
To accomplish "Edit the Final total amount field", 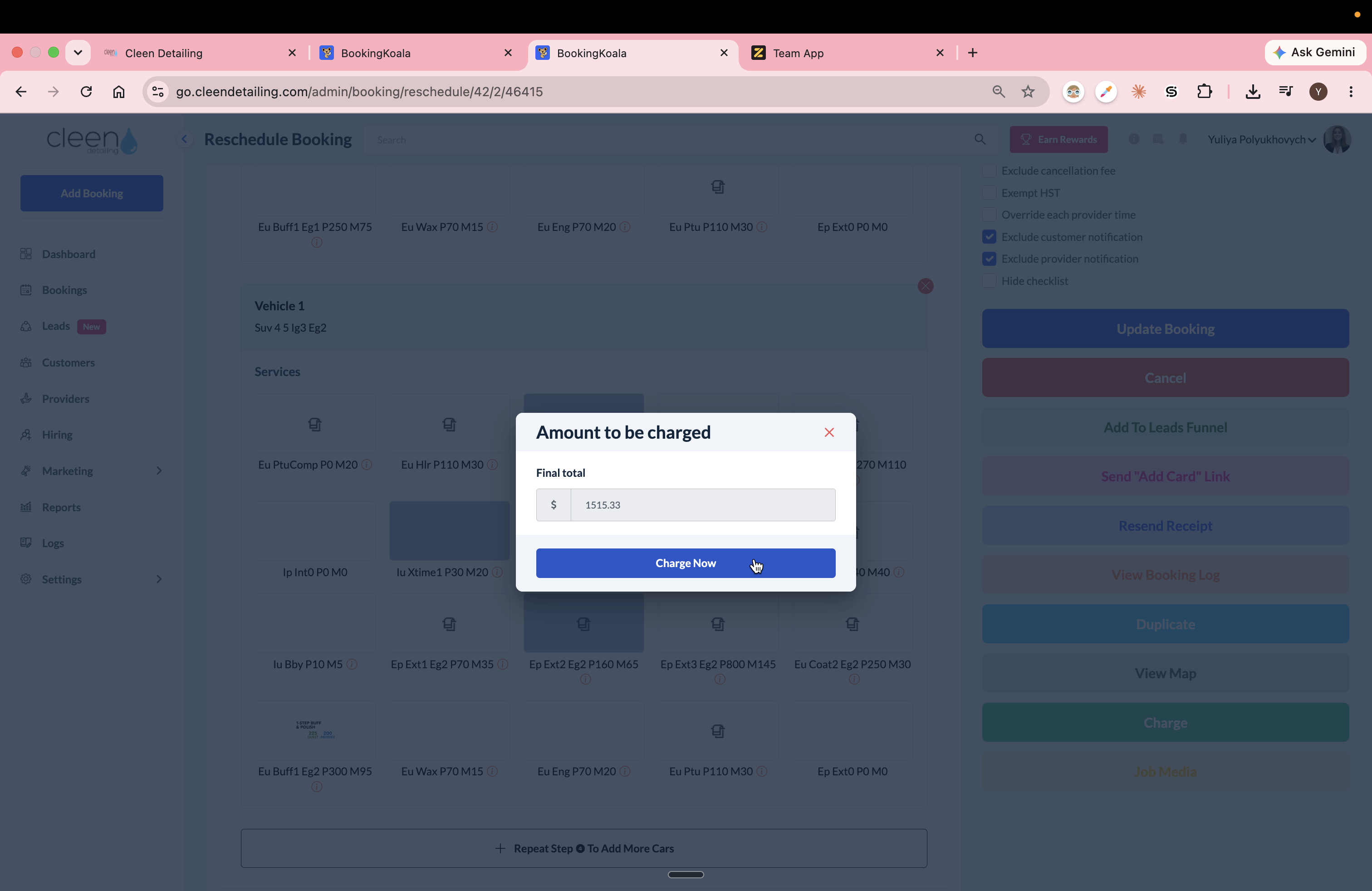I will [703, 505].
